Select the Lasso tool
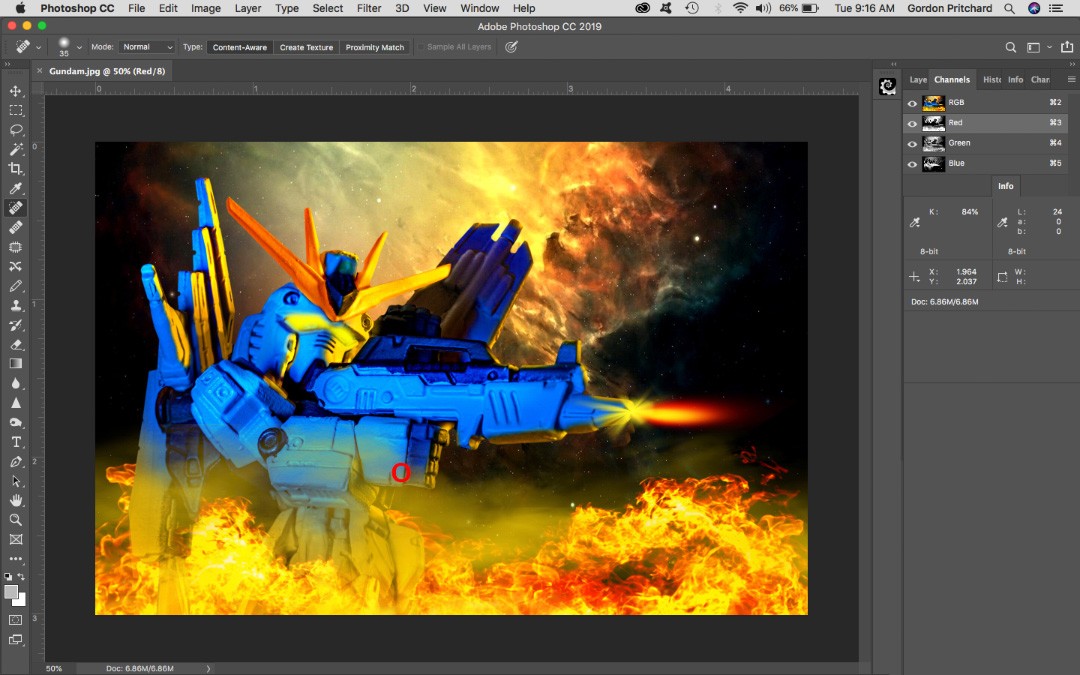The width and height of the screenshot is (1080, 675). coord(16,129)
